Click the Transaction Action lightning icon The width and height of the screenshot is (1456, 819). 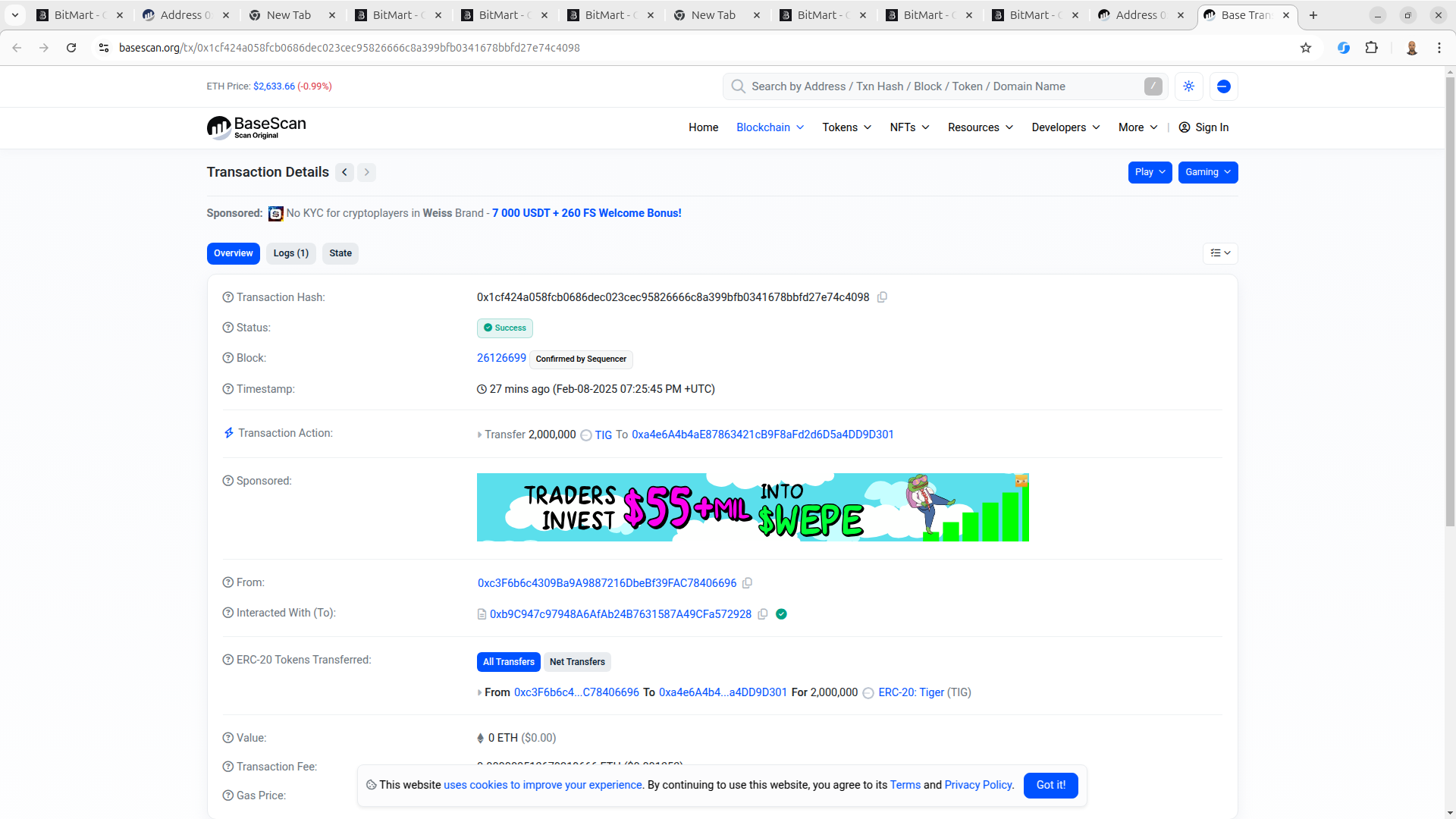tap(228, 433)
